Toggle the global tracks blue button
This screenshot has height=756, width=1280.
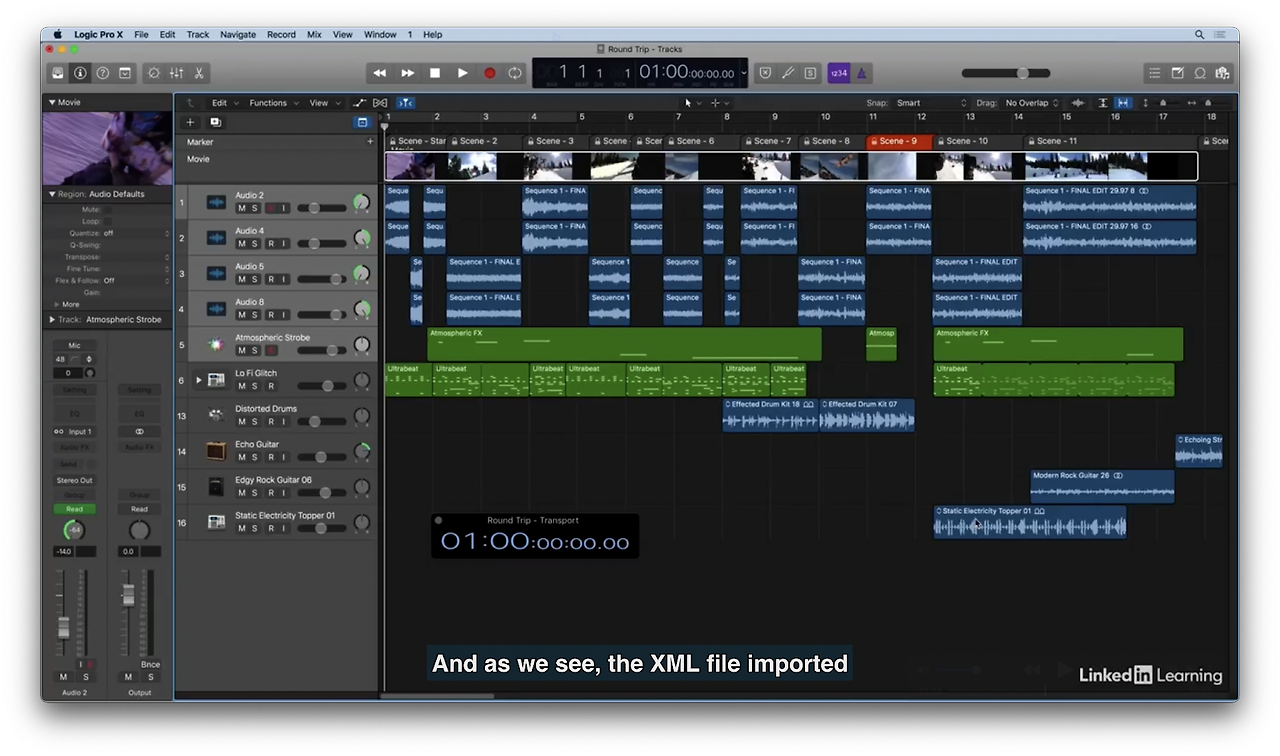362,122
